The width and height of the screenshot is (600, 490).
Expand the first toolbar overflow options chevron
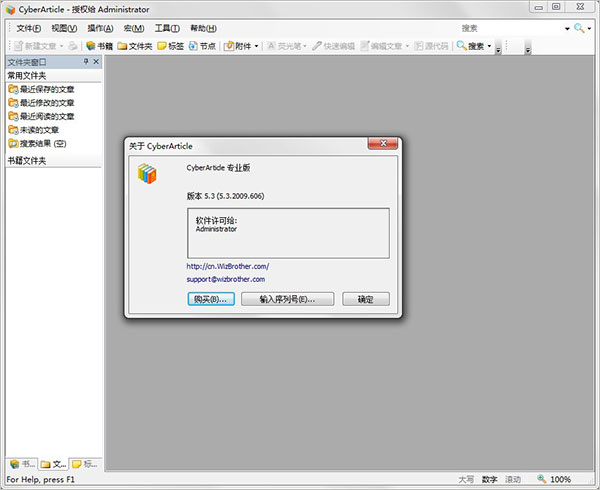coord(498,49)
